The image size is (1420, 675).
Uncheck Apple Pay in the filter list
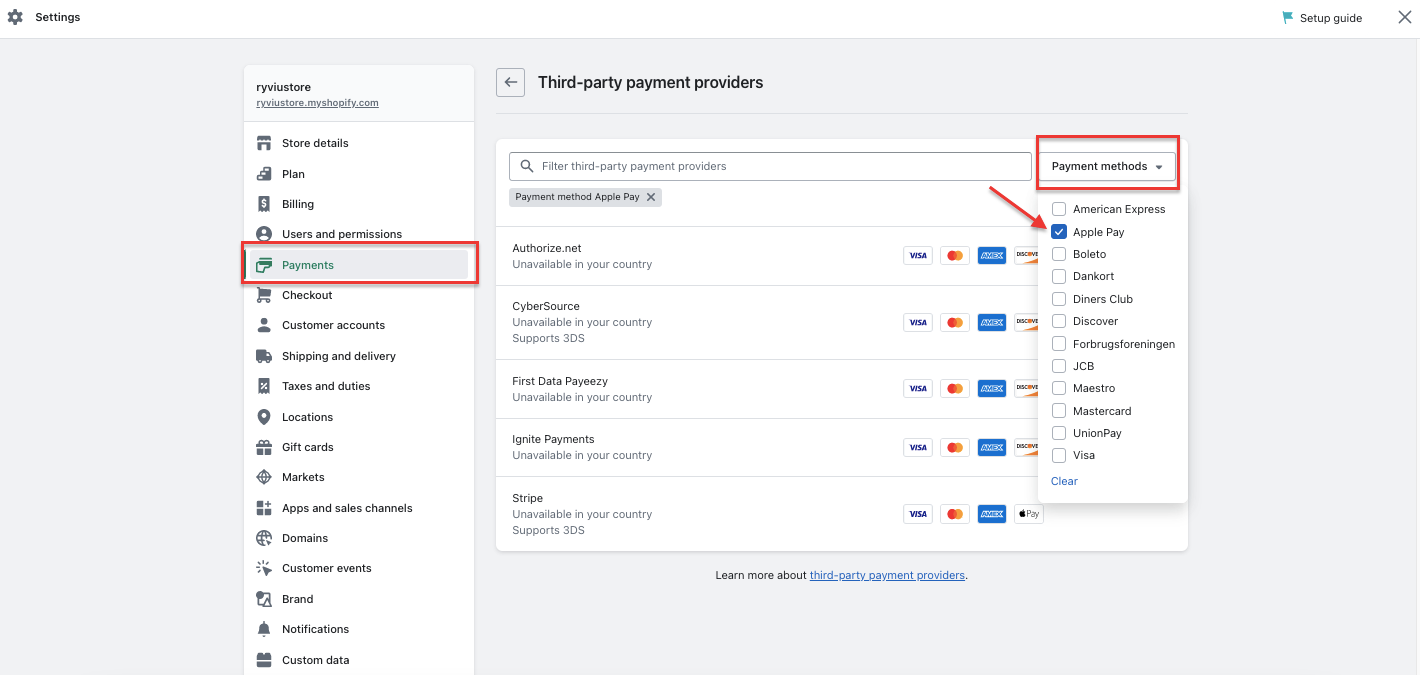pos(1058,231)
